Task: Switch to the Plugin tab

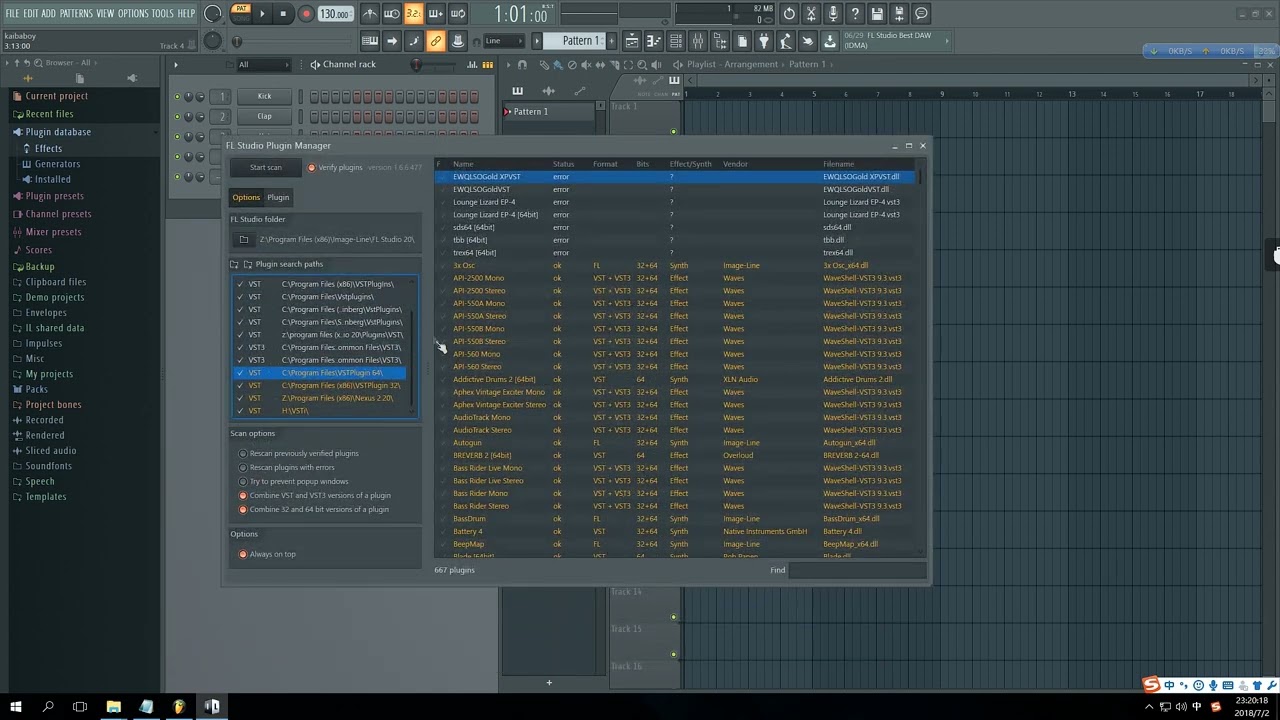Action: point(278,197)
